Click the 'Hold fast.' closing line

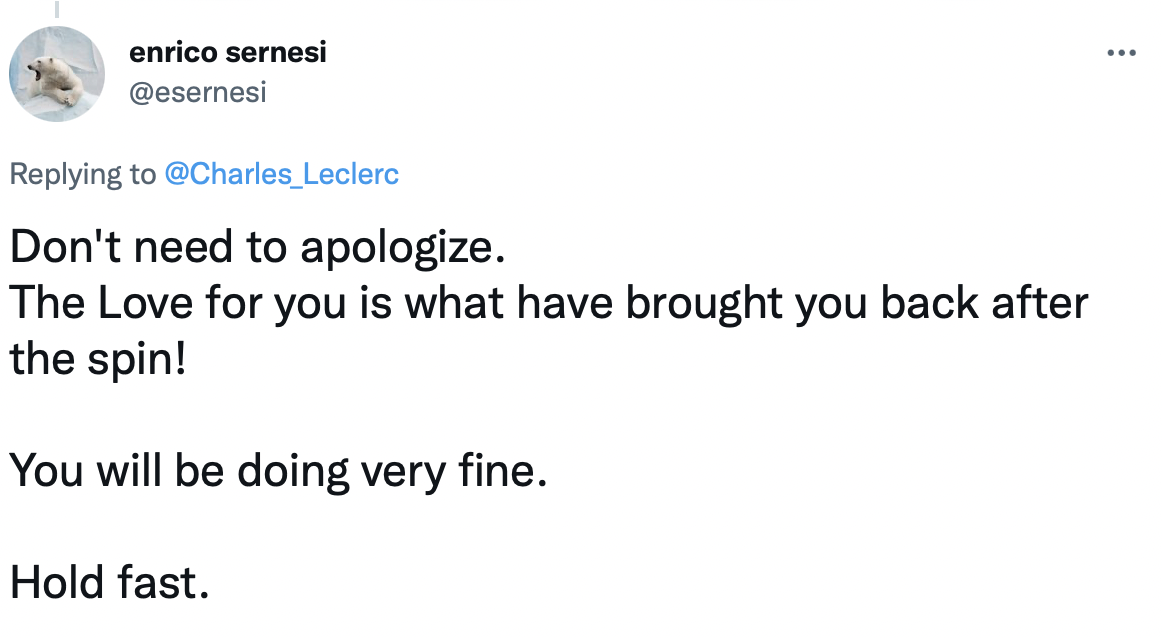click(x=110, y=580)
